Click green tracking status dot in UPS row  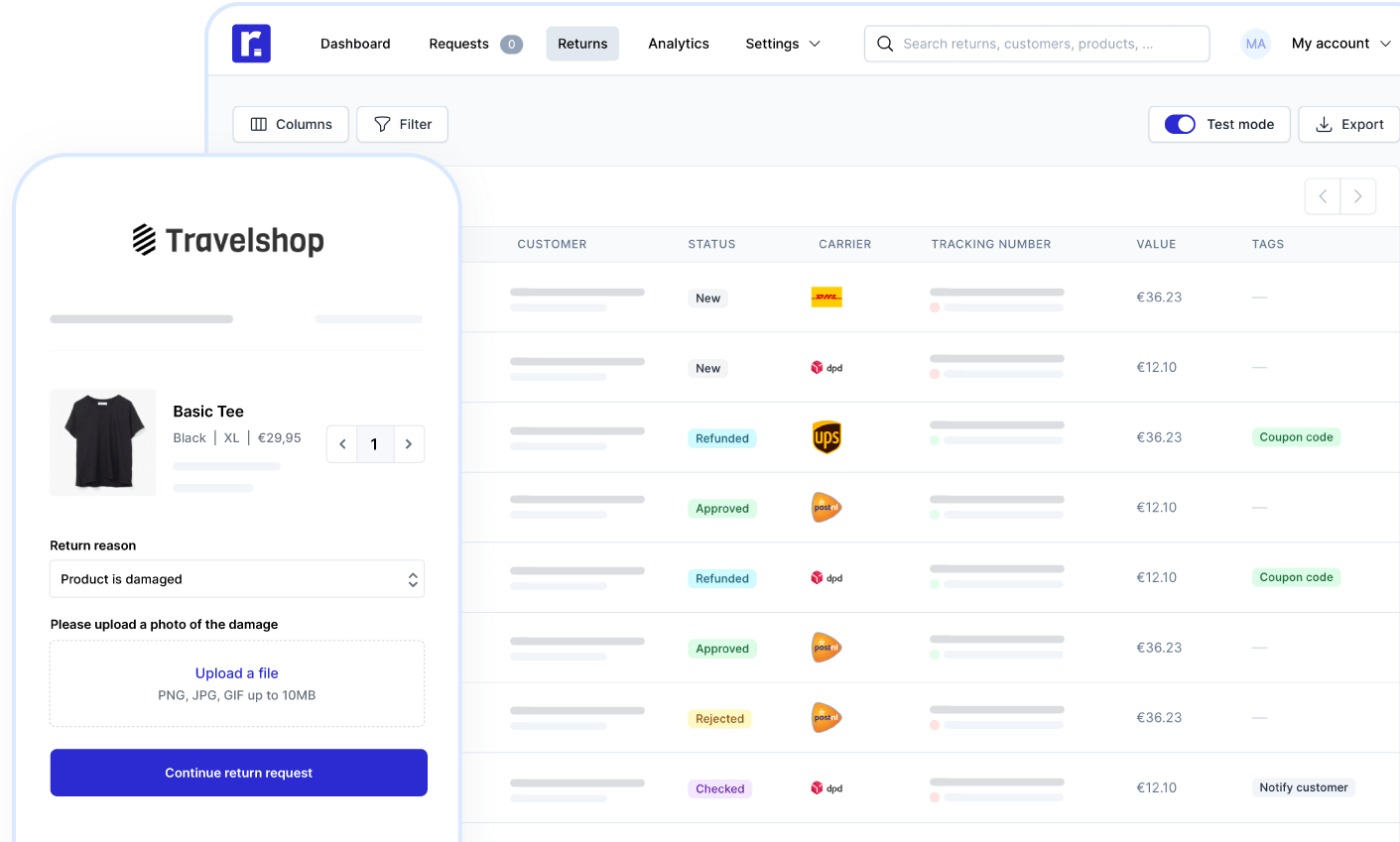coord(935,439)
